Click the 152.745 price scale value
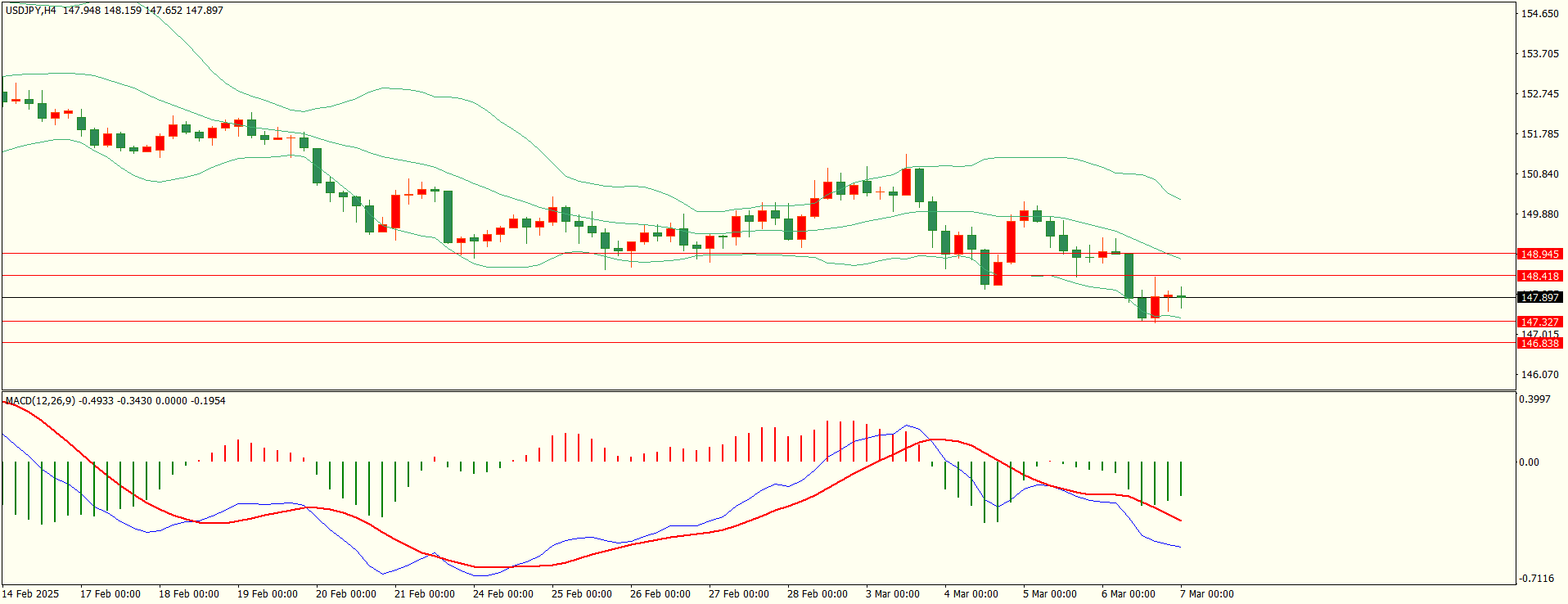Image resolution: width=1568 pixels, height=604 pixels. [1539, 94]
